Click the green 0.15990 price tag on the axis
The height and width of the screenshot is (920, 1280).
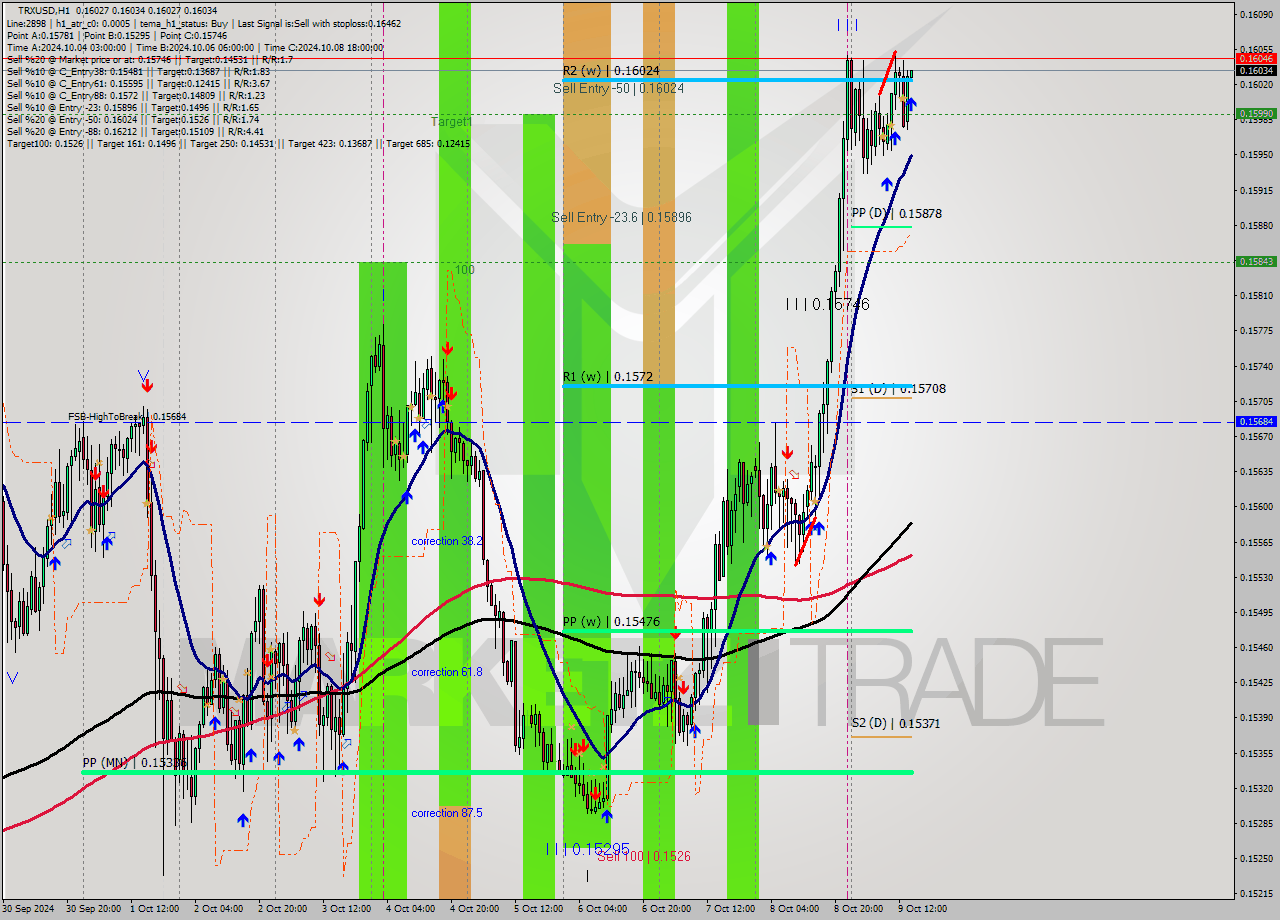point(1256,114)
